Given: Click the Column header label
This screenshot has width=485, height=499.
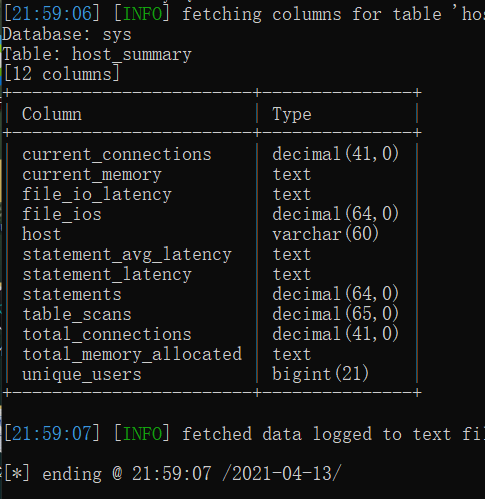Looking at the screenshot, I should 52,114.
